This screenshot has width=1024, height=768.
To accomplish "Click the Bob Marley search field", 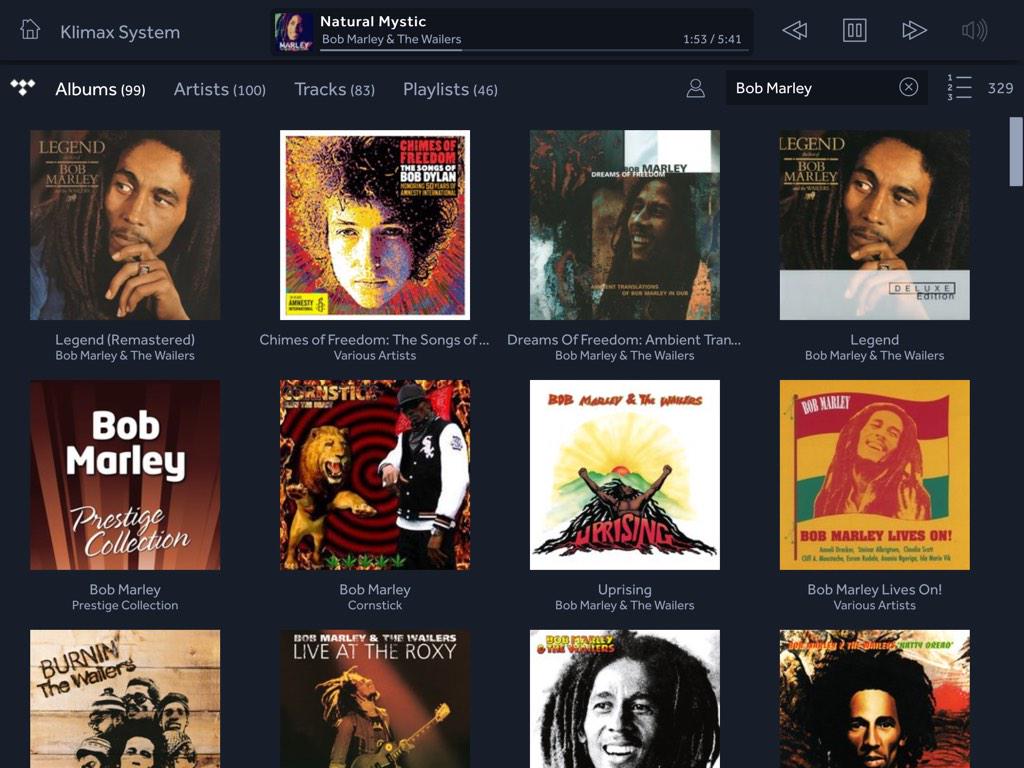I will (x=826, y=88).
